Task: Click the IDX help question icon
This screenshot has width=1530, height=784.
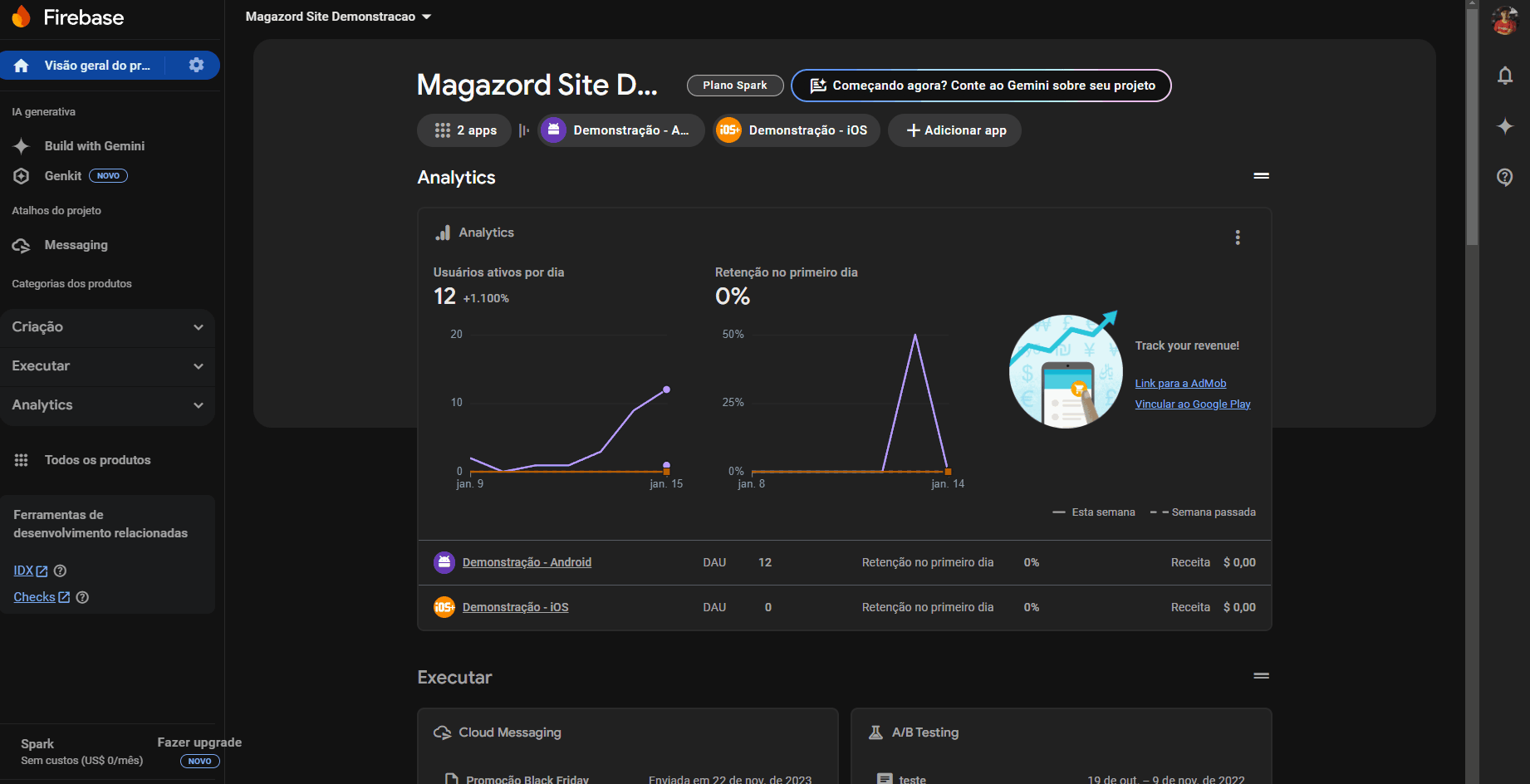Action: click(60, 571)
